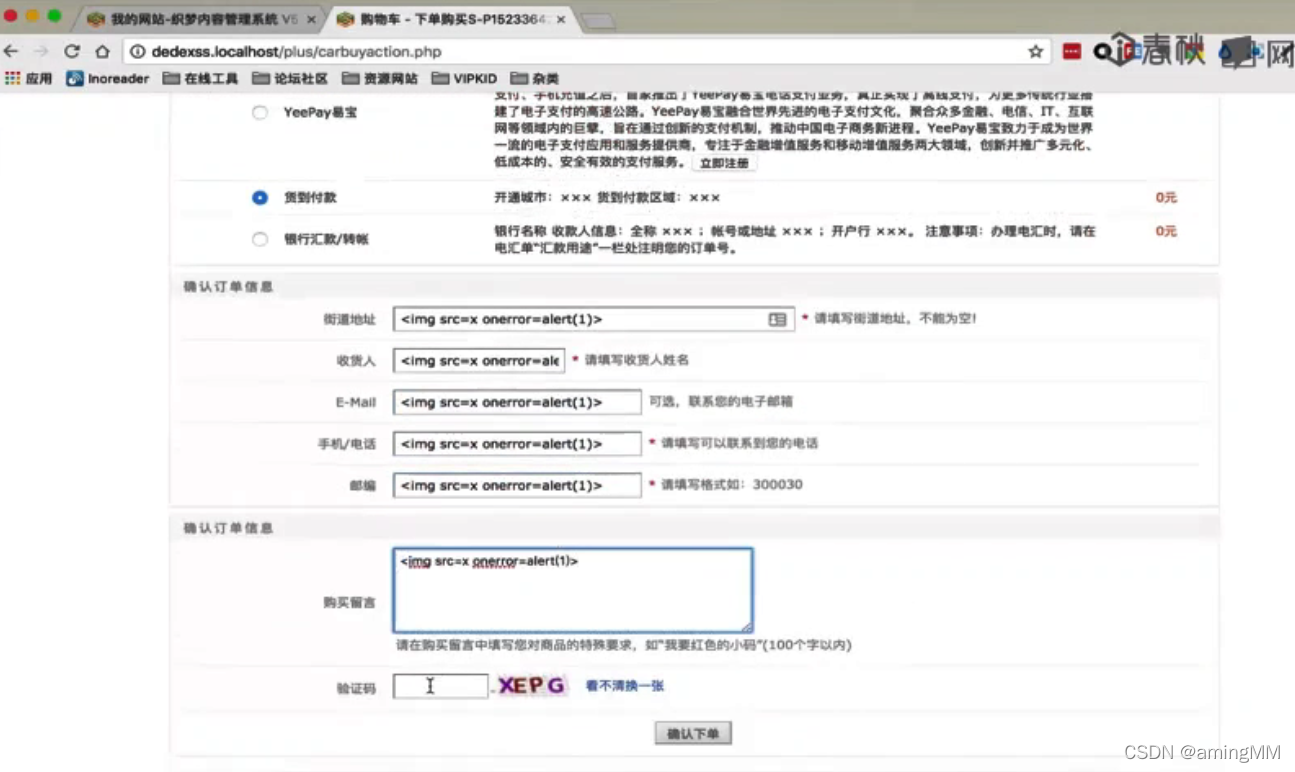Click the 收货人 input field
This screenshot has width=1295, height=772.
479,360
